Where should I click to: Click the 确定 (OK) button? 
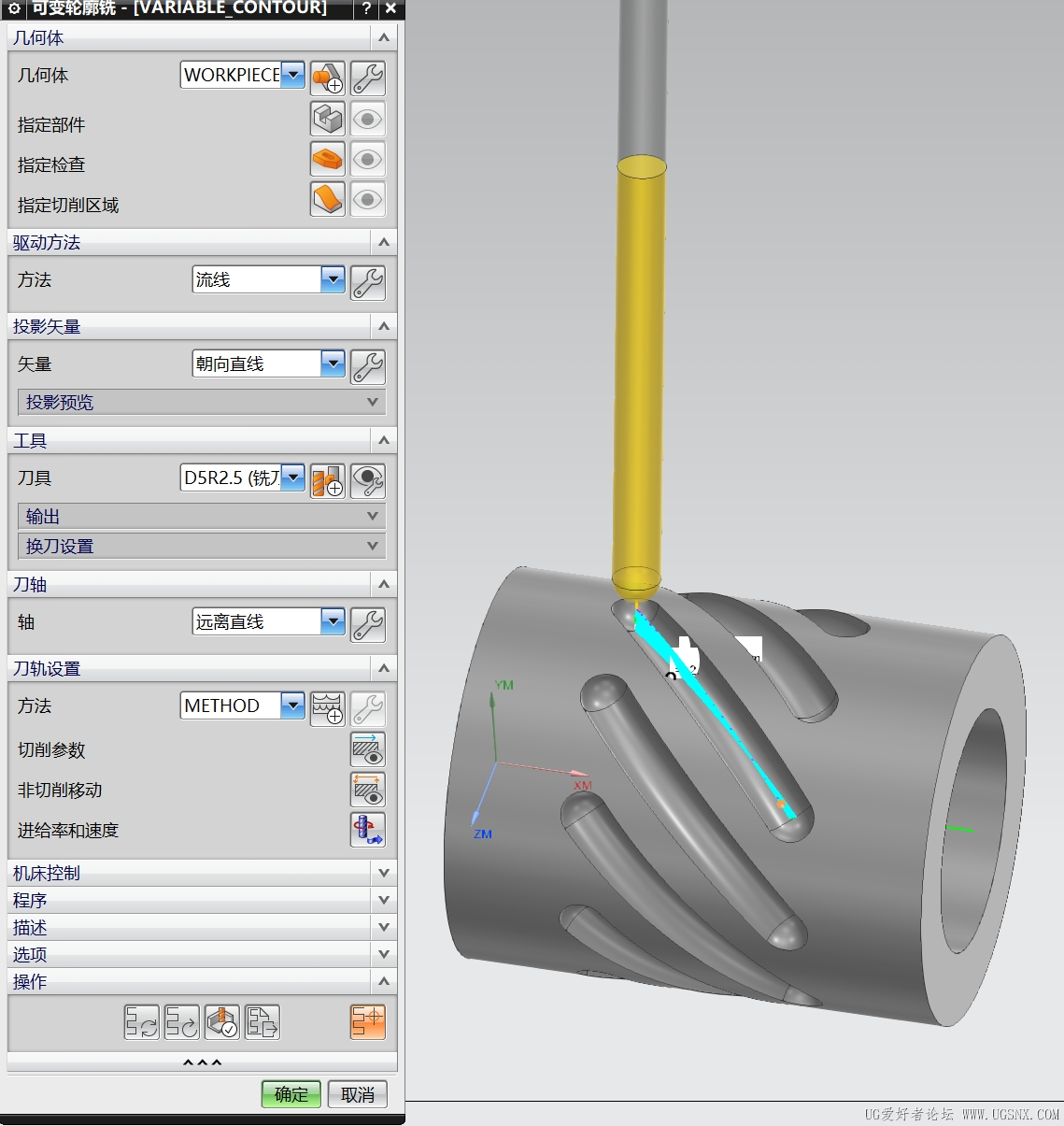coord(291,1094)
